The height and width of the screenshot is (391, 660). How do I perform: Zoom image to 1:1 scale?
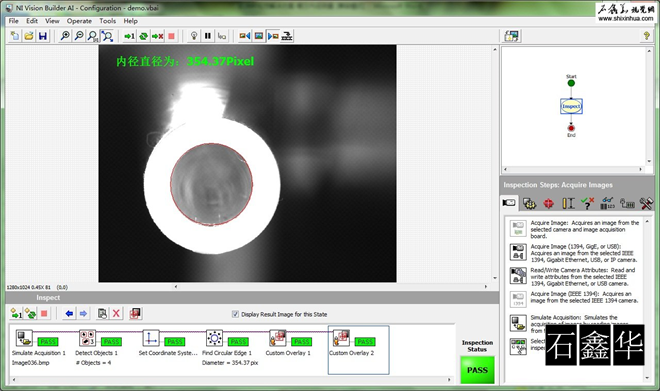[93, 36]
